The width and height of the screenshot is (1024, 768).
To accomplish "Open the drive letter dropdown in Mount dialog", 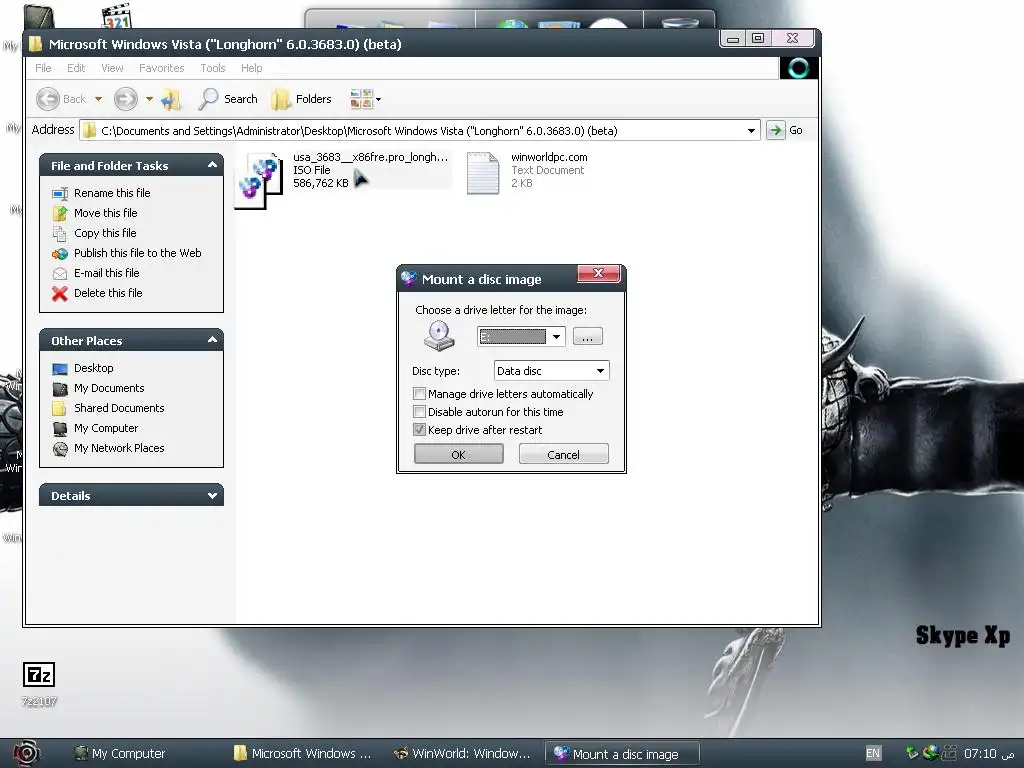I will click(x=556, y=336).
